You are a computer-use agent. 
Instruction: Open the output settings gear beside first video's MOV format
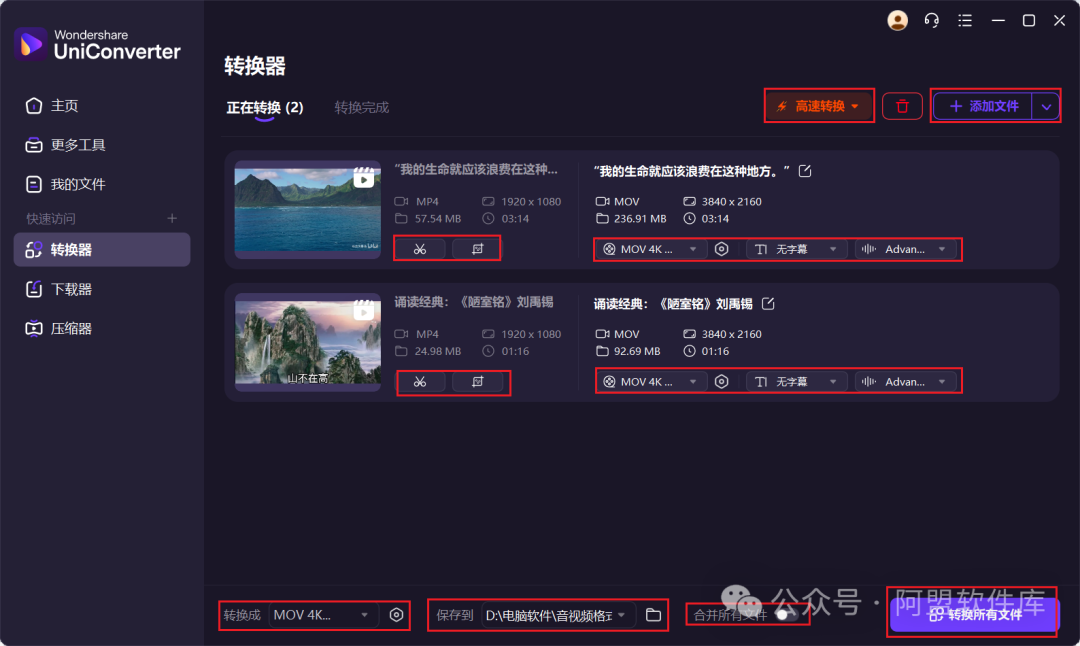click(722, 249)
